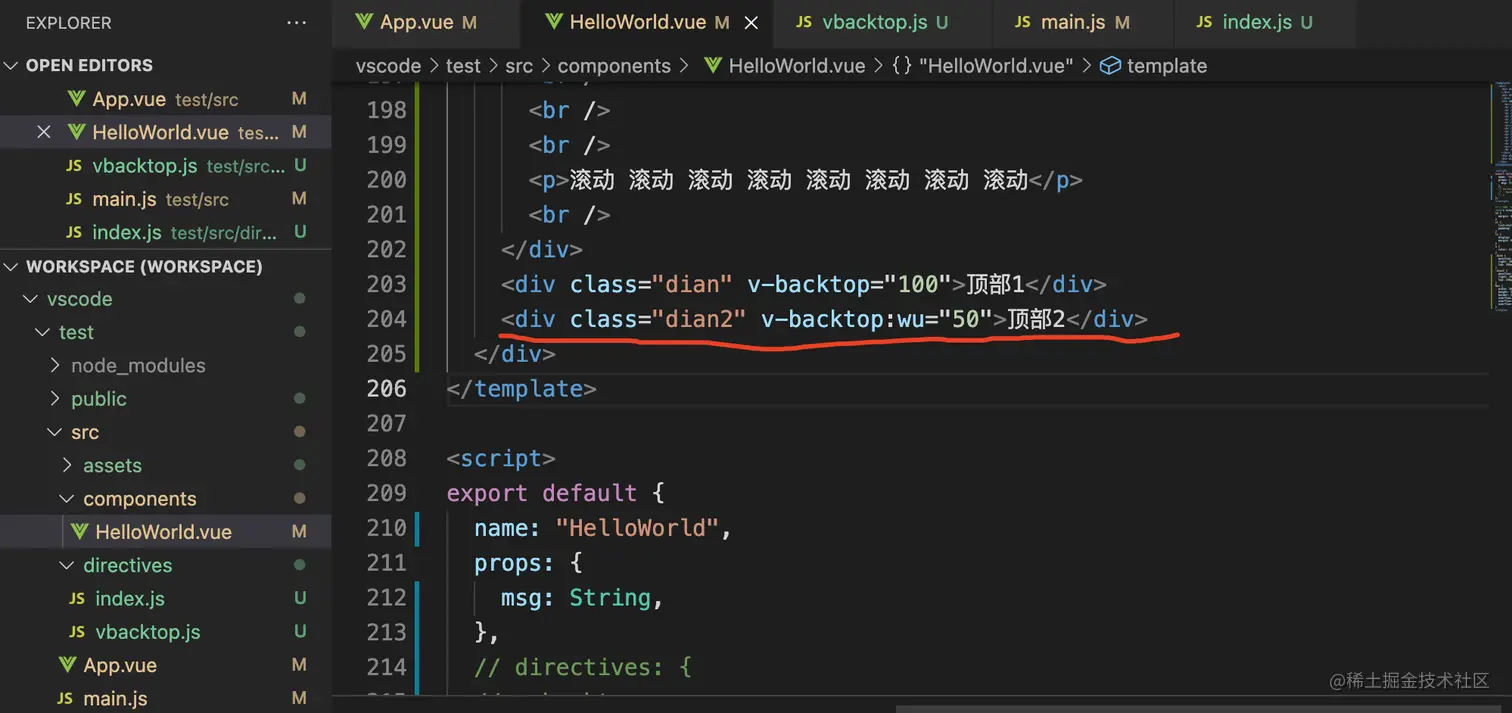Open Explorer's More Actions ellipsis menu
The image size is (1512, 713).
tap(295, 22)
